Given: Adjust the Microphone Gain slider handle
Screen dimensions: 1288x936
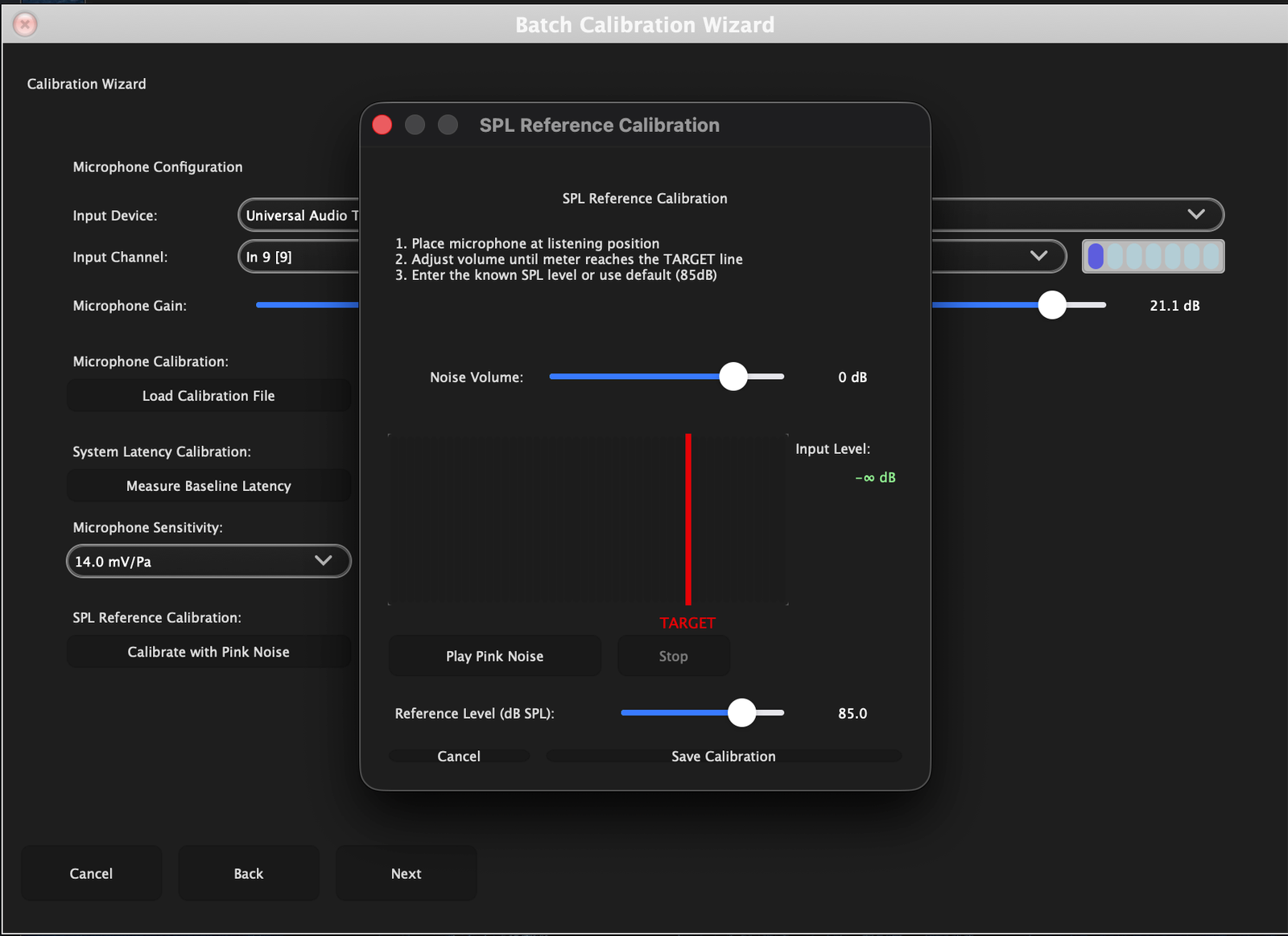Looking at the screenshot, I should pyautogui.click(x=1052, y=305).
